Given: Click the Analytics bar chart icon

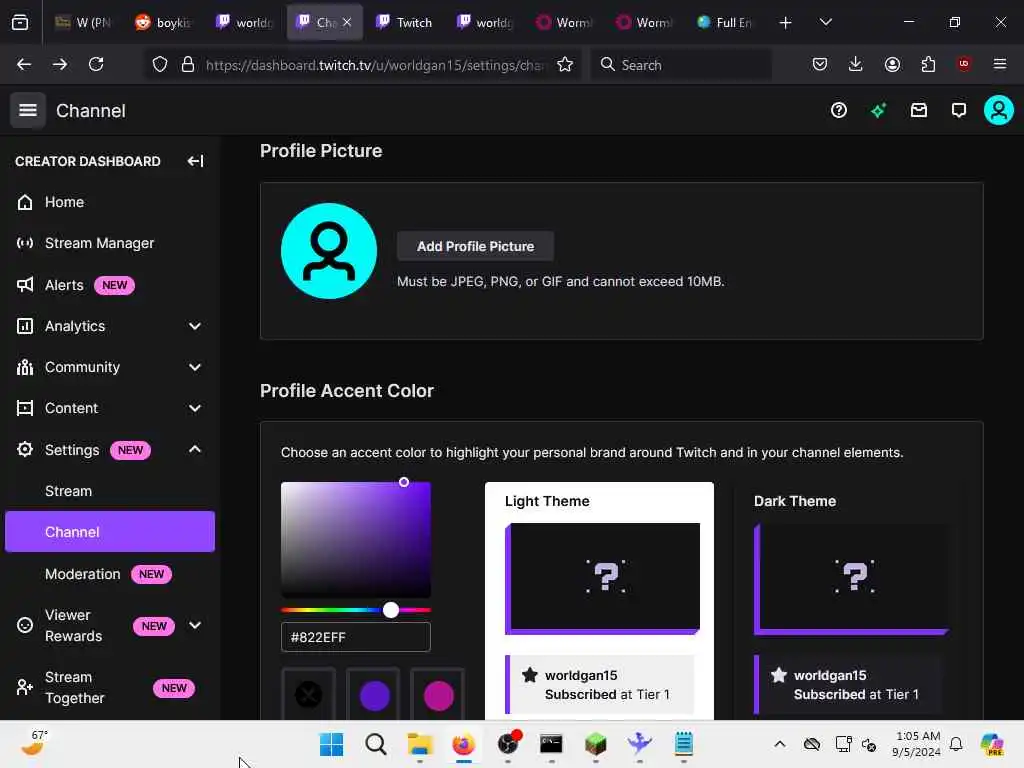Looking at the screenshot, I should [x=25, y=326].
